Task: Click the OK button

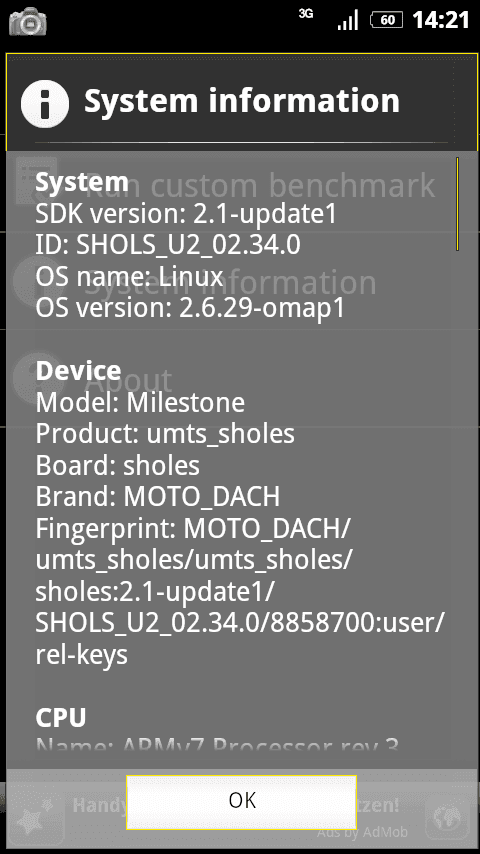Action: (x=241, y=802)
